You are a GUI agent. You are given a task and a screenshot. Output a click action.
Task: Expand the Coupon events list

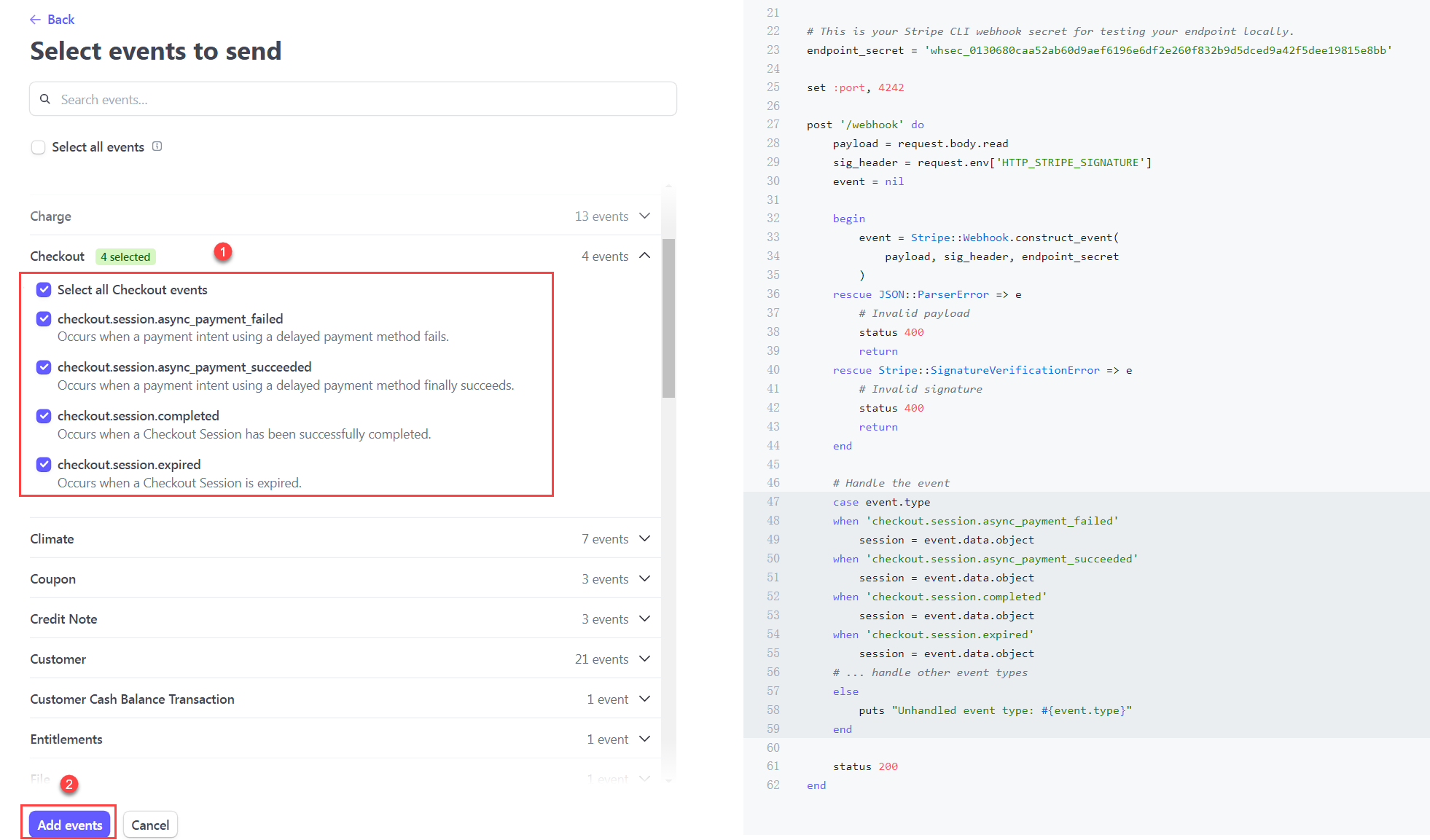644,578
